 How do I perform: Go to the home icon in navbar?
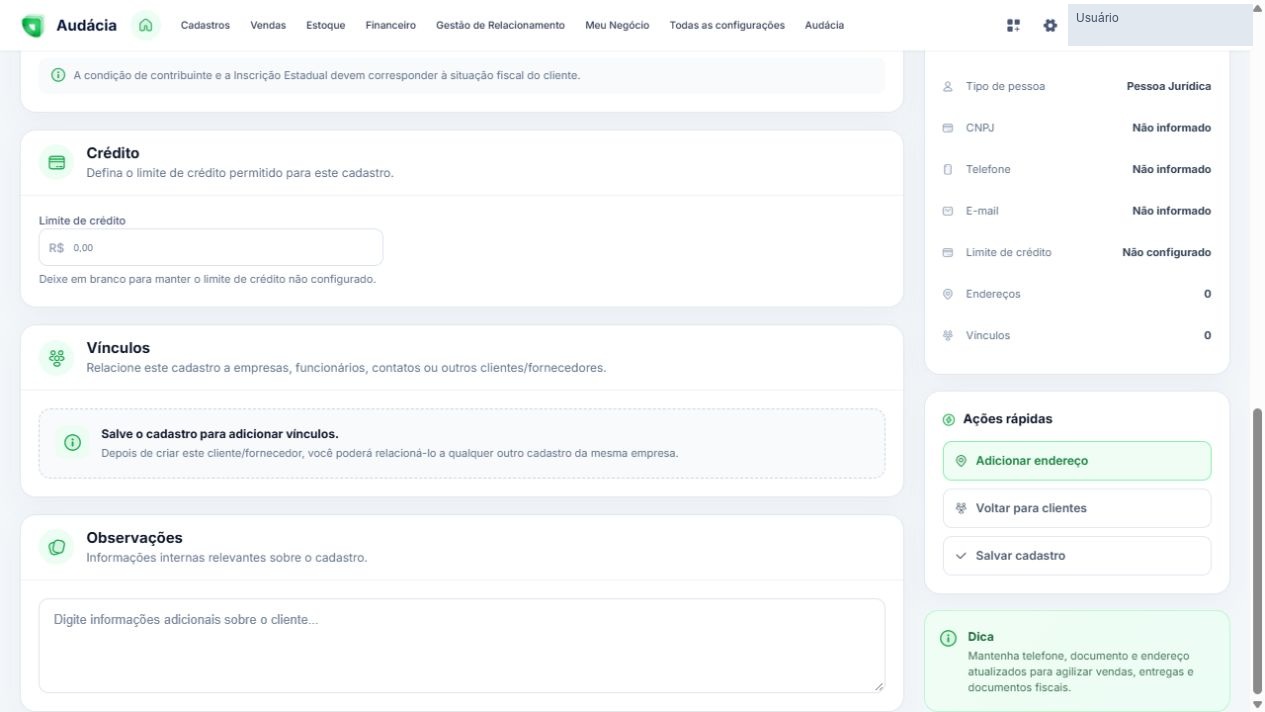point(146,25)
